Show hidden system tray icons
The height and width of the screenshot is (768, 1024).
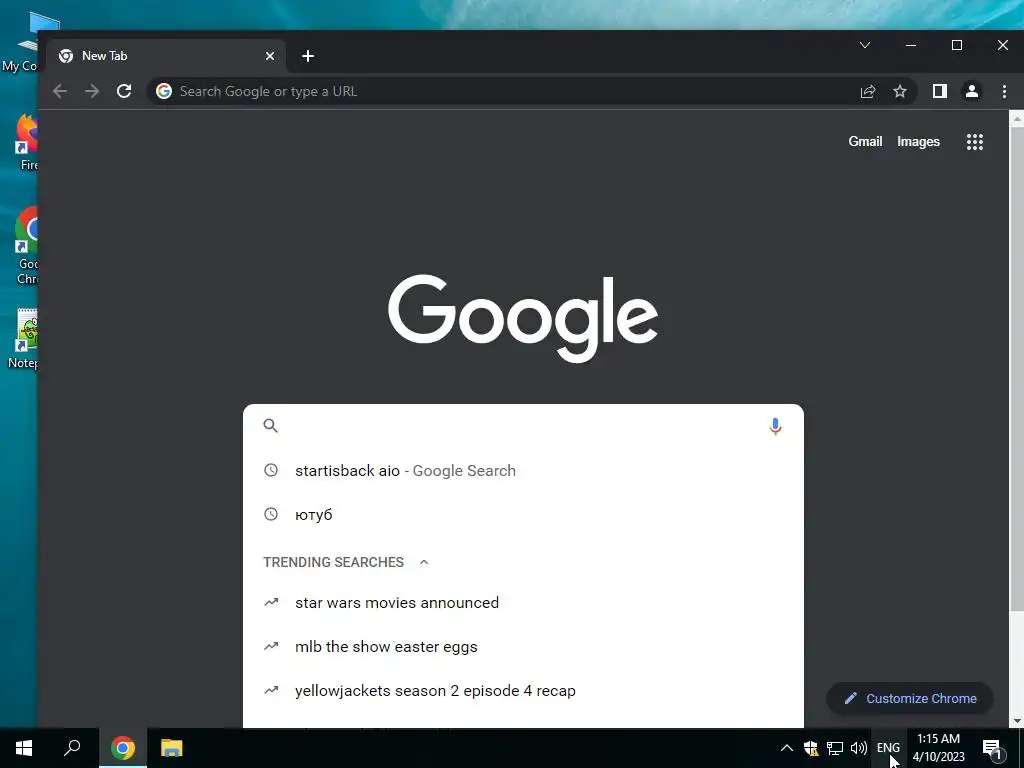tap(786, 748)
